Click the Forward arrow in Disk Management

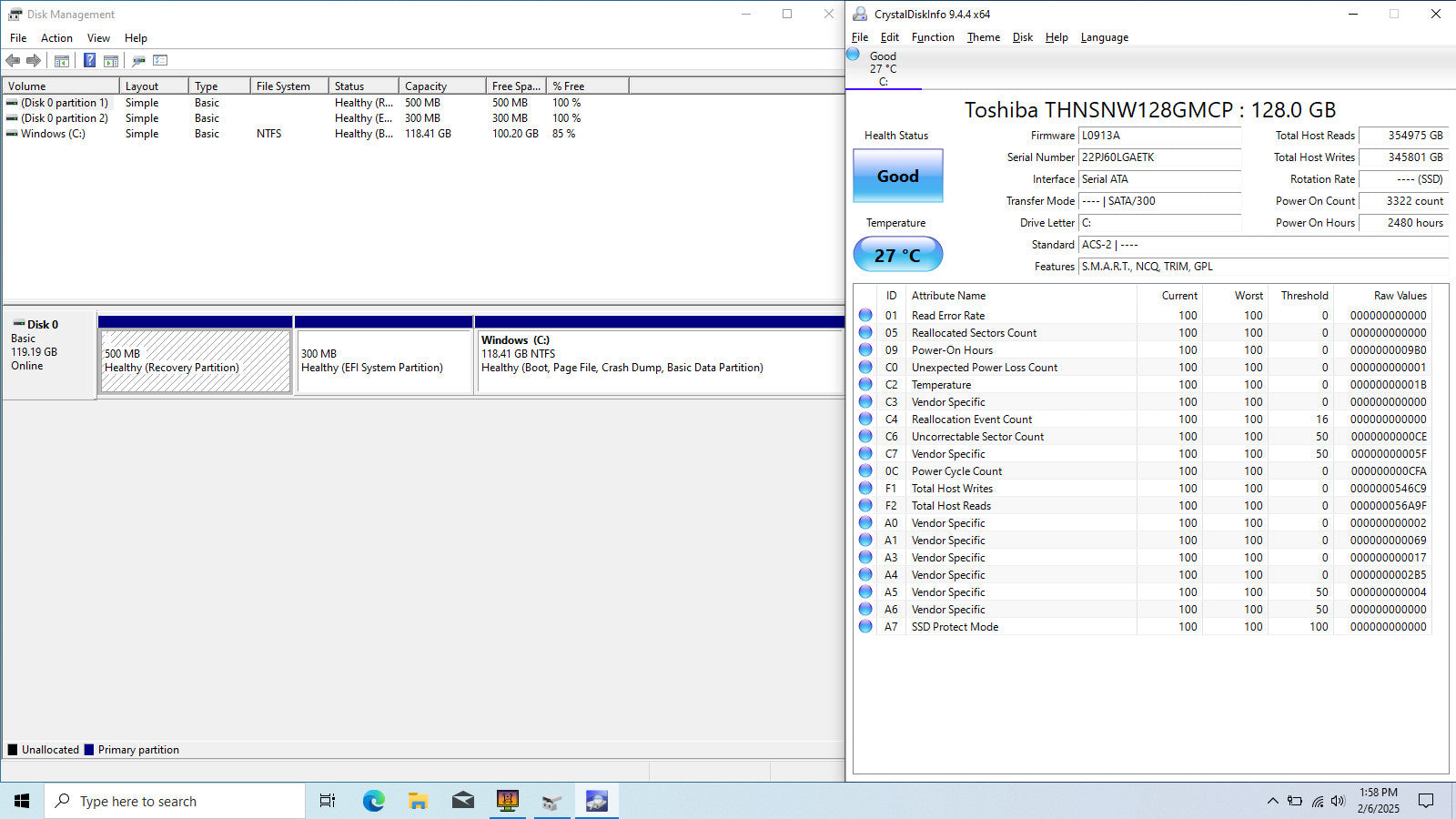pyautogui.click(x=34, y=61)
